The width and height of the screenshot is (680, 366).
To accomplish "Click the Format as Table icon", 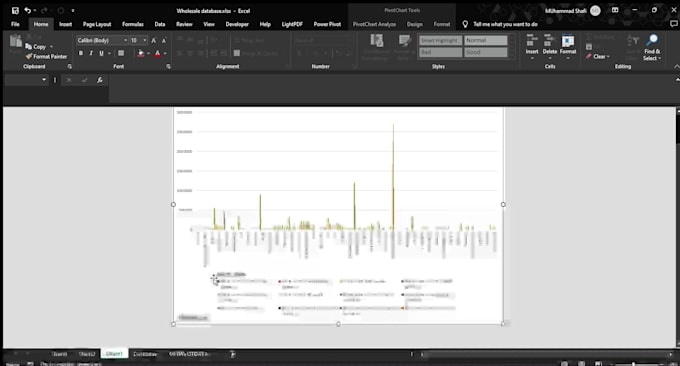I will (x=405, y=41).
